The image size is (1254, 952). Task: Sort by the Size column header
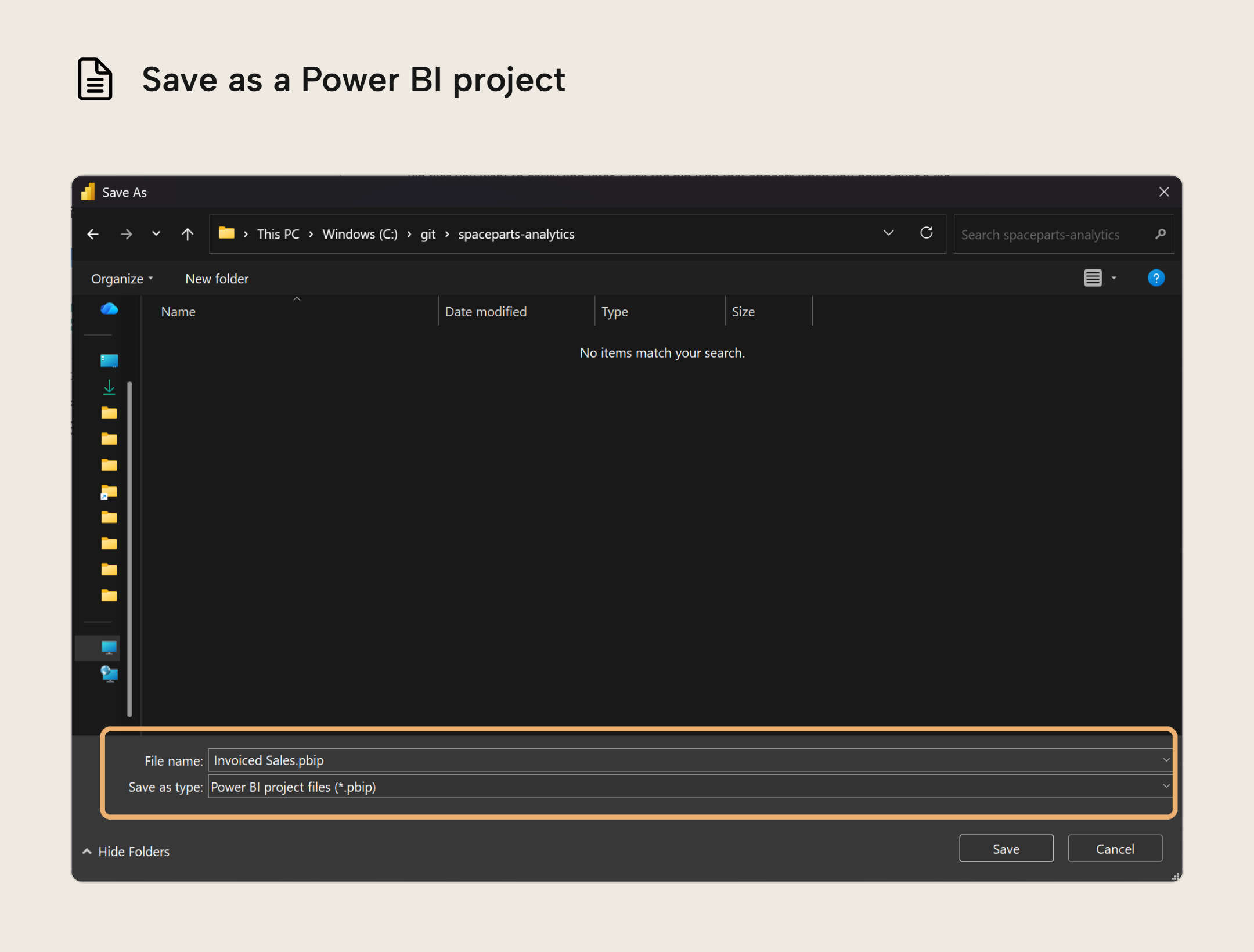coord(769,311)
